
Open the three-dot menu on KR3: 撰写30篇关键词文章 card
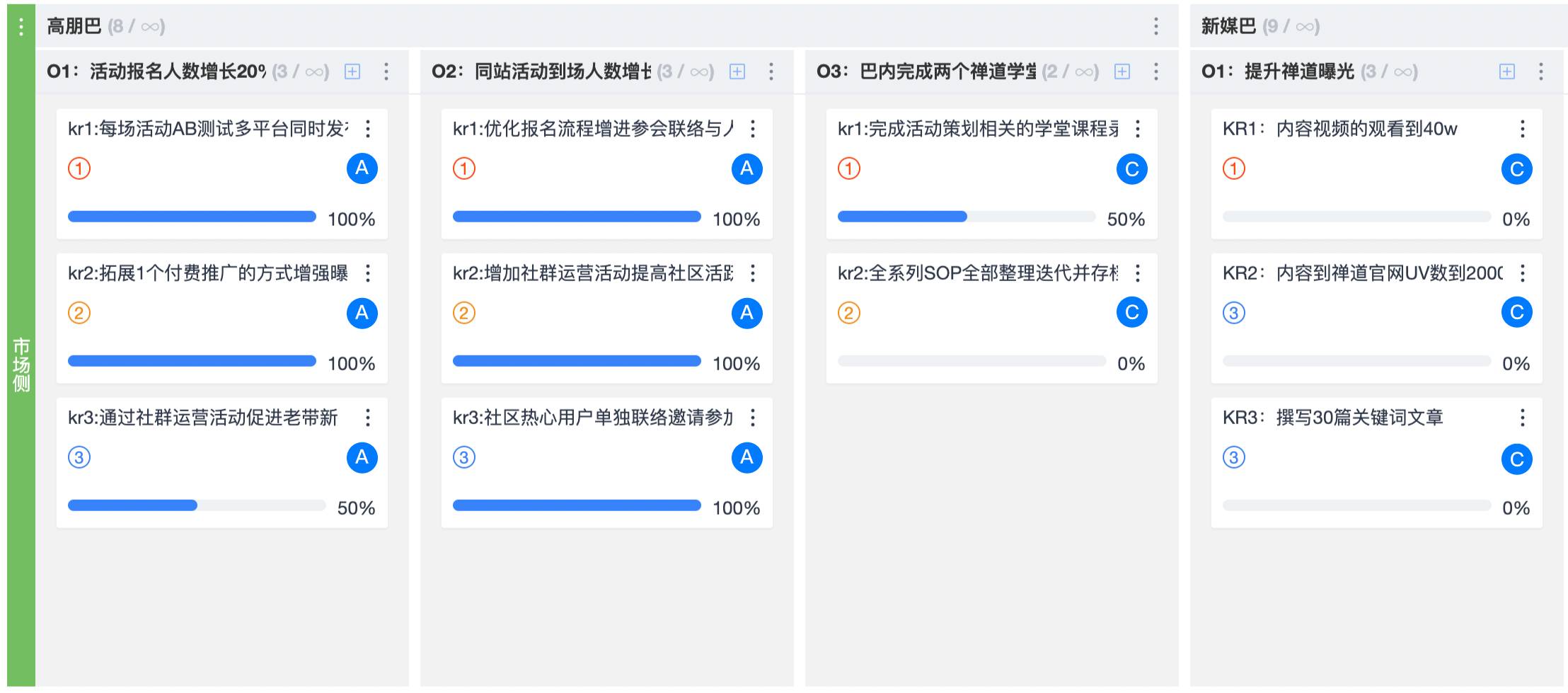point(1523,418)
